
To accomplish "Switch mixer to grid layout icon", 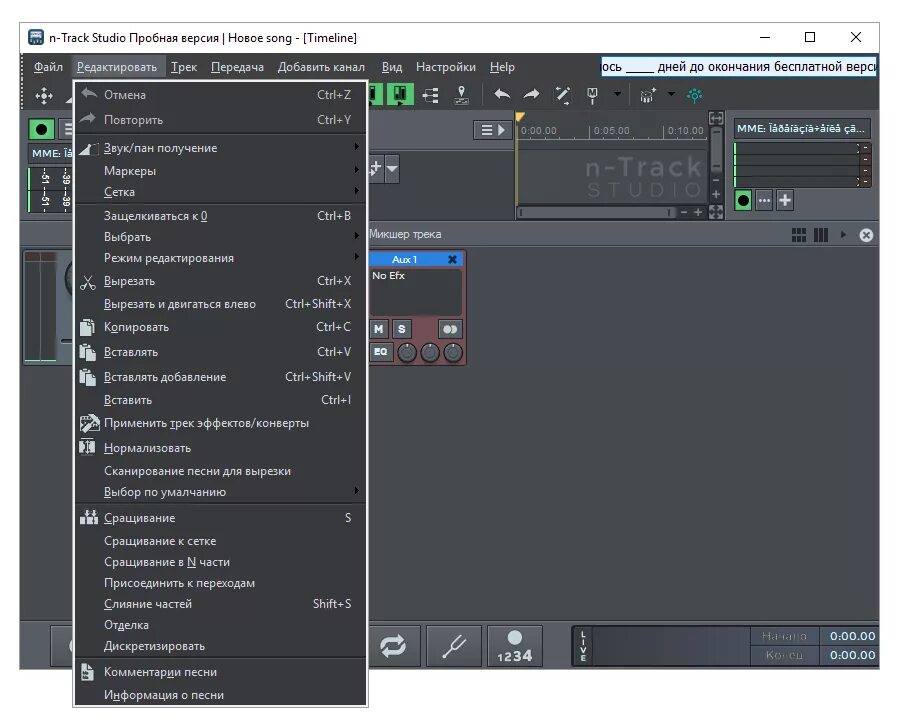I will tap(799, 235).
